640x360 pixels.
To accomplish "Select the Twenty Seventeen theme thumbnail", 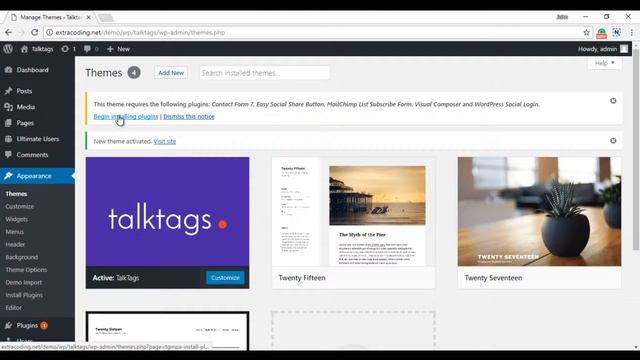I will [x=540, y=212].
